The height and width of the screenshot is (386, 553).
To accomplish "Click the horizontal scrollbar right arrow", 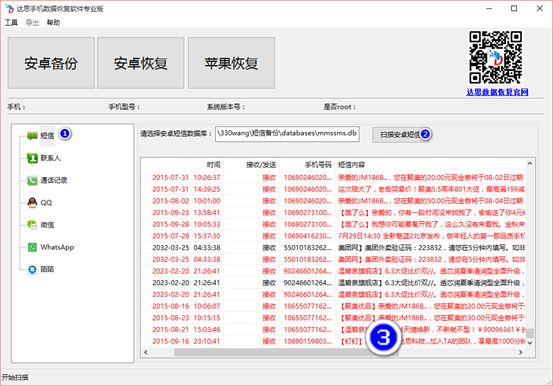I will coord(521,352).
